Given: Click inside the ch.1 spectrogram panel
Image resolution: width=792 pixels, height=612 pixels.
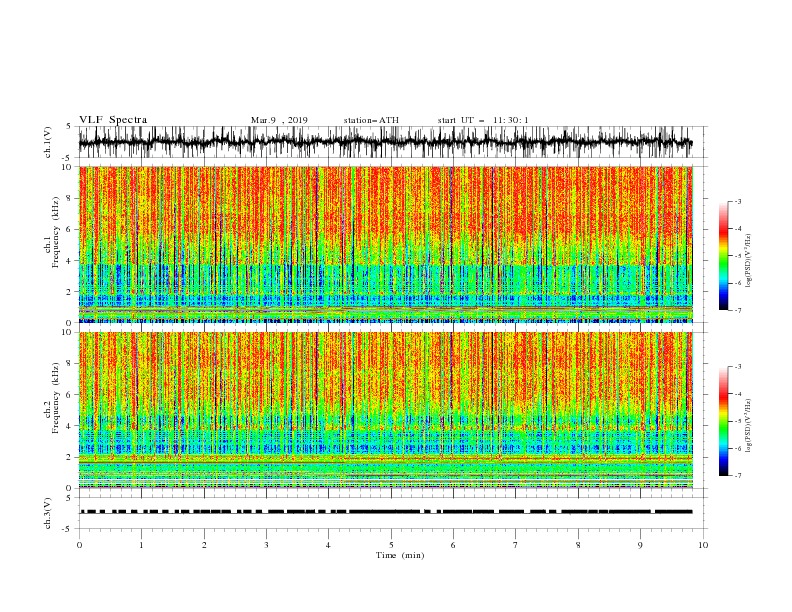Looking at the screenshot, I should 385,244.
